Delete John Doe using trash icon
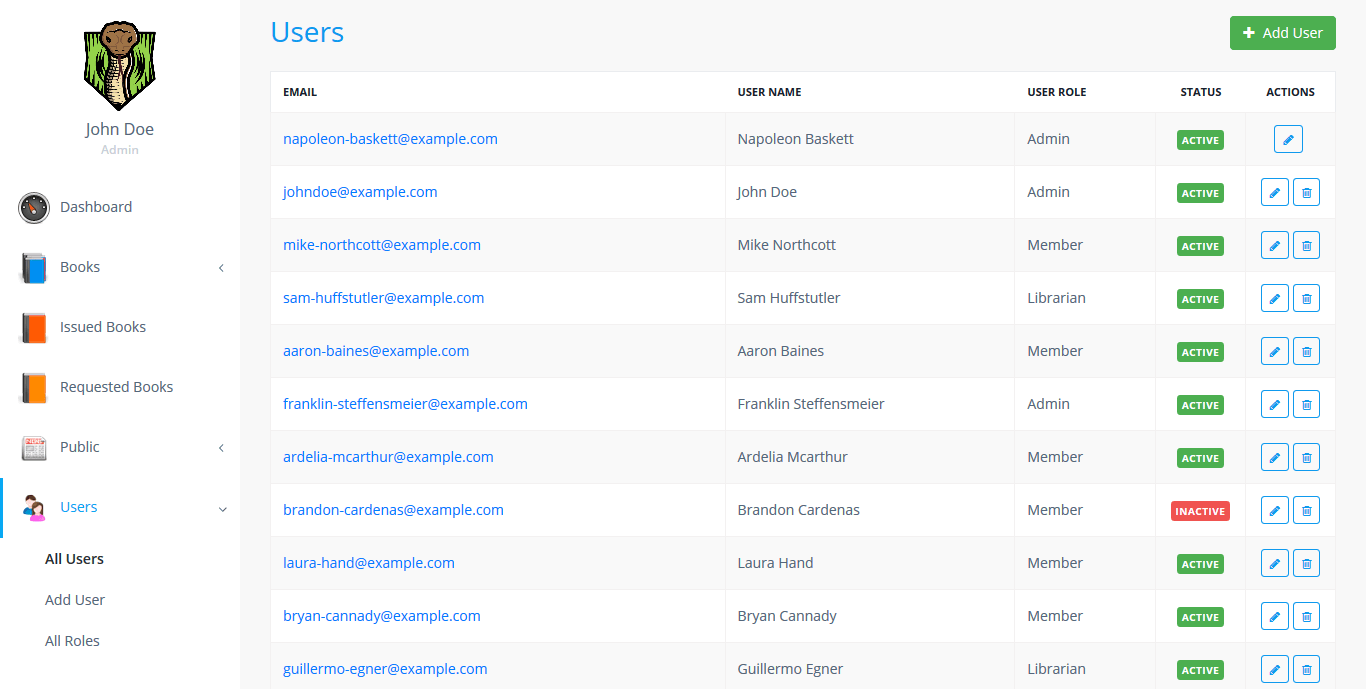The width and height of the screenshot is (1366, 689). pos(1306,192)
